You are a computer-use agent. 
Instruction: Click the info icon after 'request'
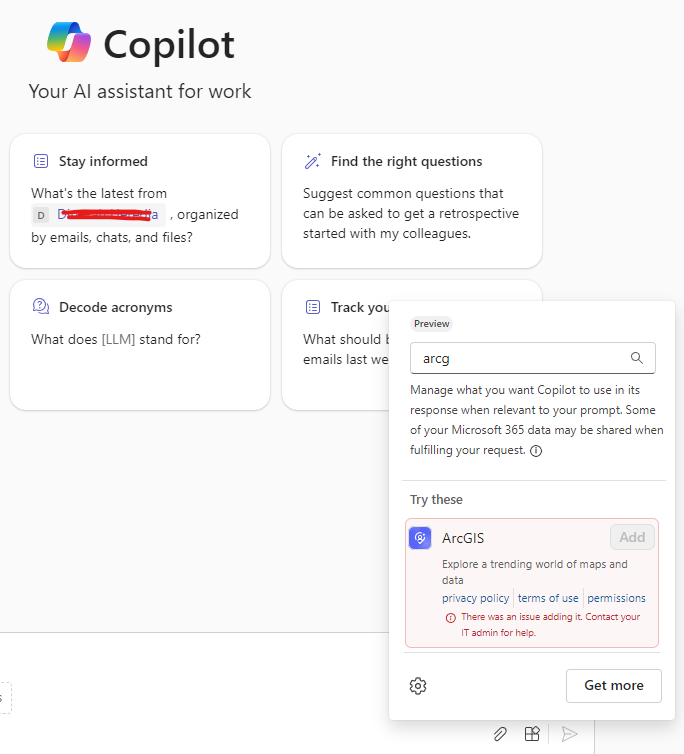pos(536,451)
